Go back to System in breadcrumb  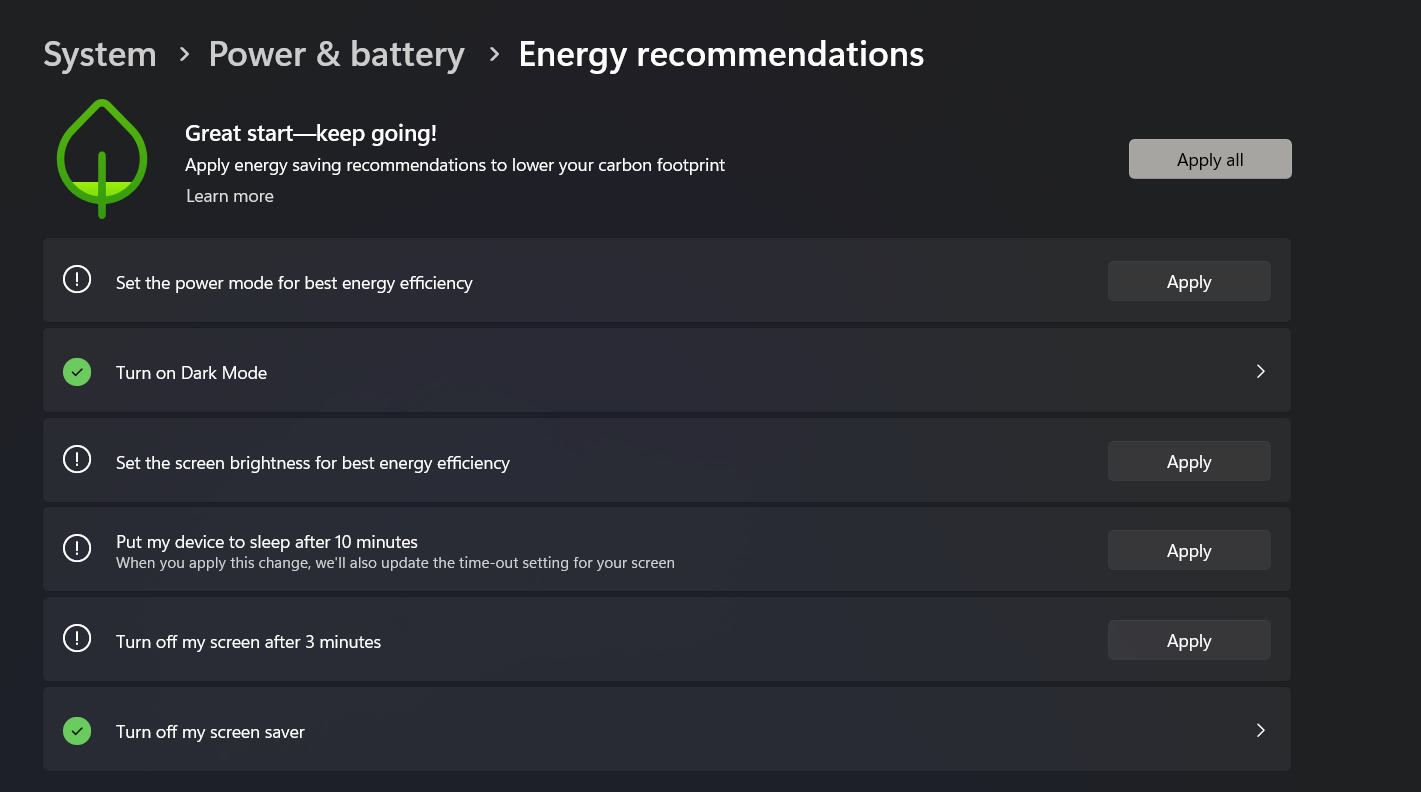pyautogui.click(x=100, y=54)
